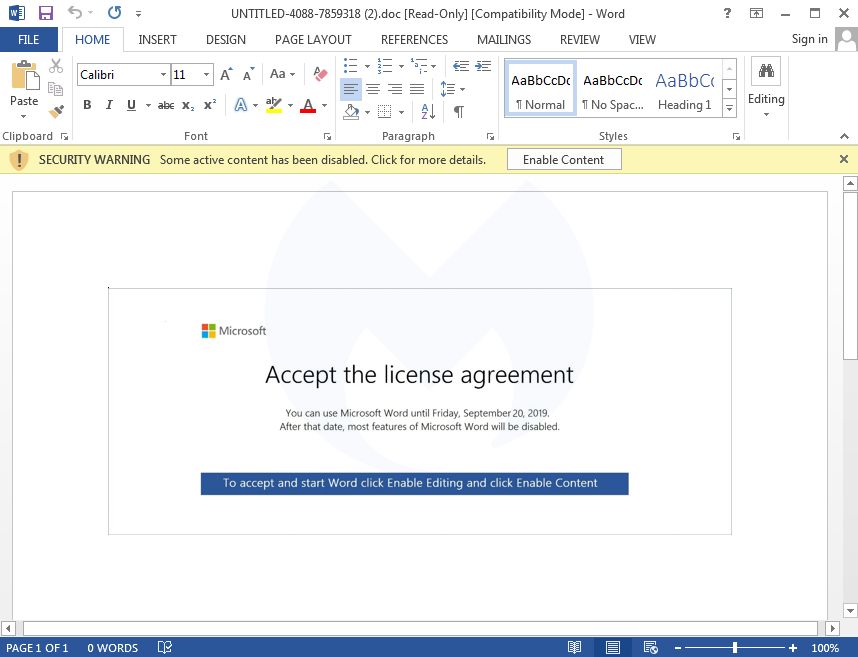Click the Borders icon

click(385, 112)
